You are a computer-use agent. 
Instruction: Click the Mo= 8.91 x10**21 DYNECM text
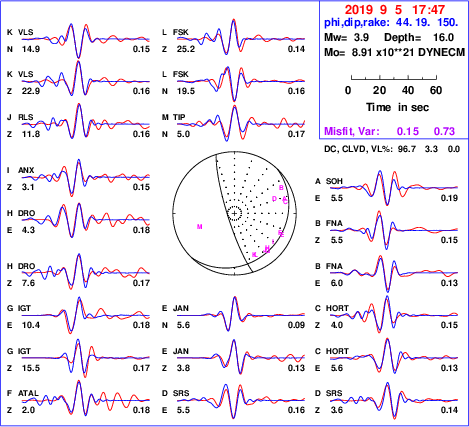click(x=394, y=52)
